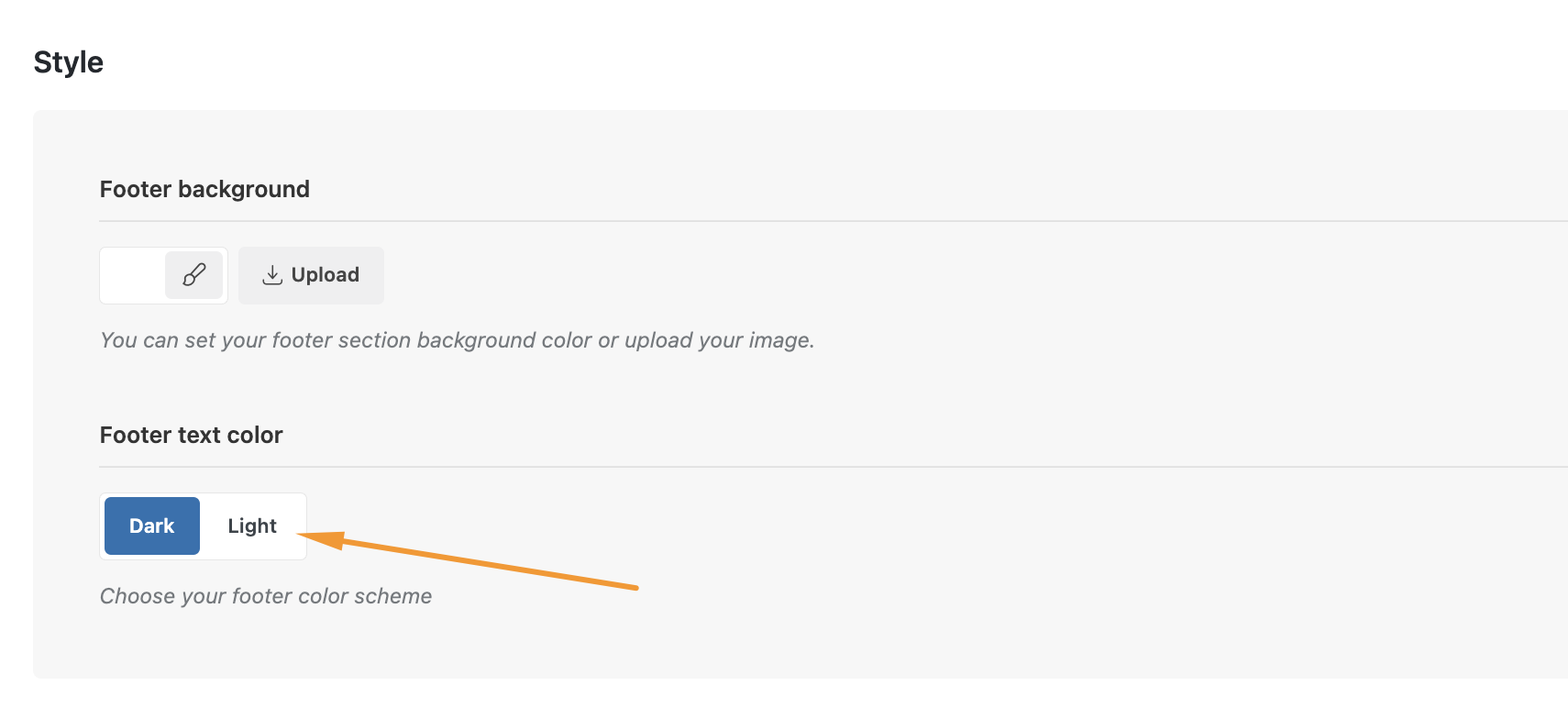Click the orange arrow annotation head
The image size is (1568, 719).
click(321, 539)
